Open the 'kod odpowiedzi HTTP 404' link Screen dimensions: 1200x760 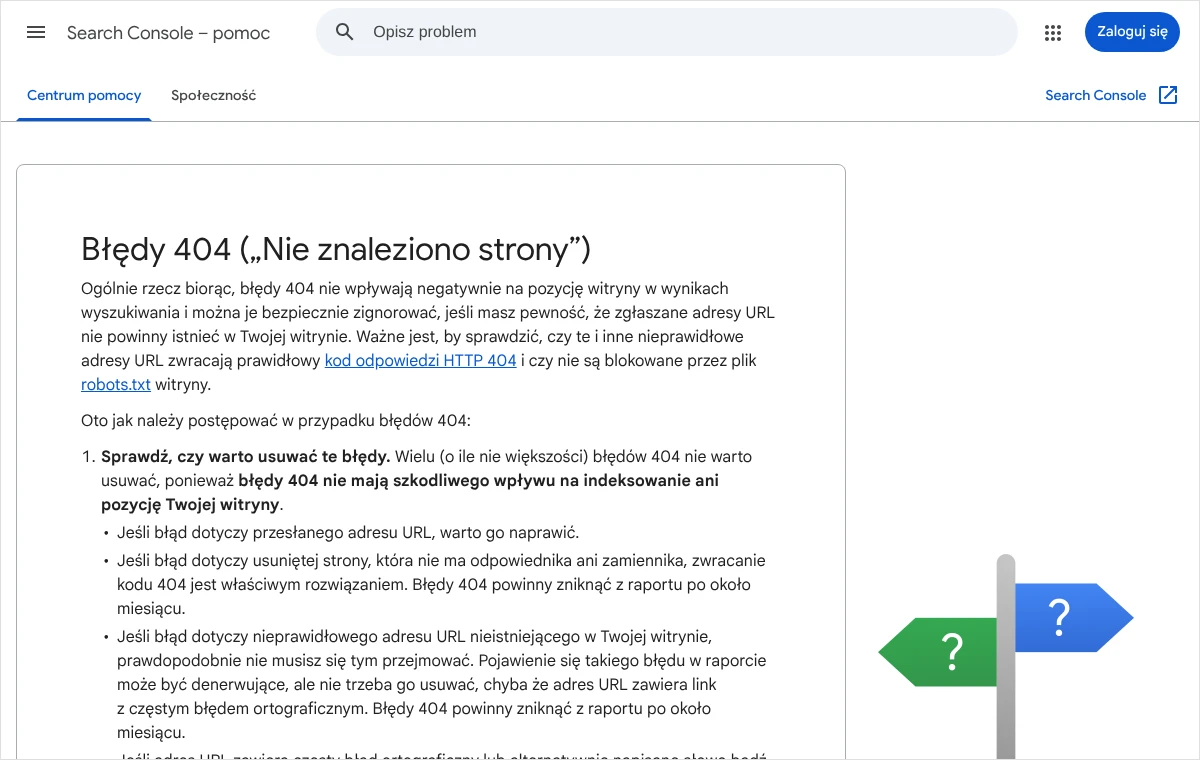pos(420,361)
